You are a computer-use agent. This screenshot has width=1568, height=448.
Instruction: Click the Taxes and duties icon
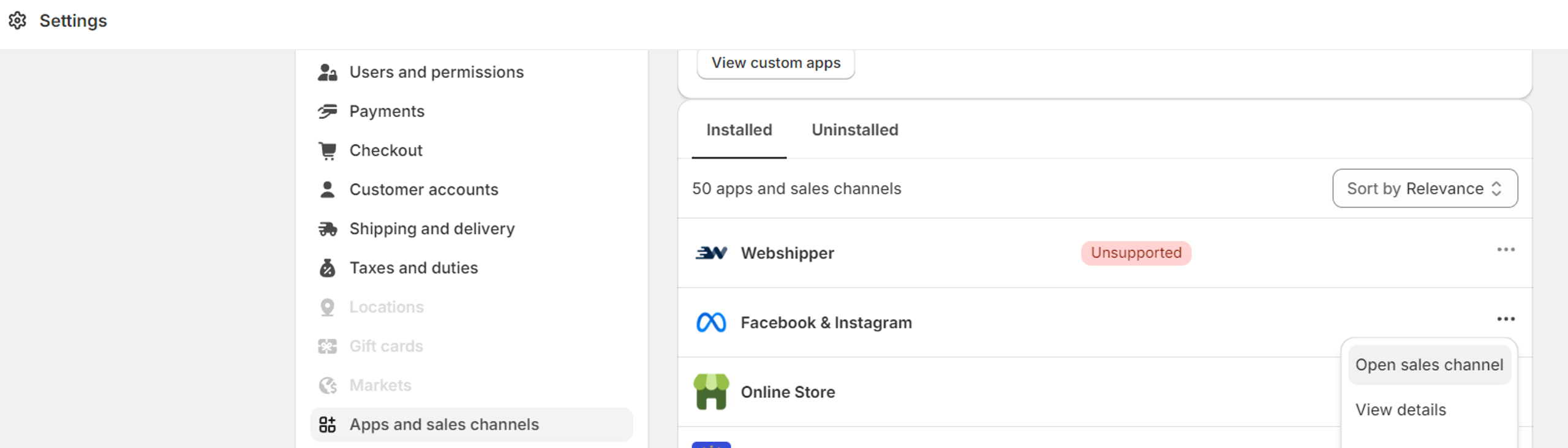(328, 268)
